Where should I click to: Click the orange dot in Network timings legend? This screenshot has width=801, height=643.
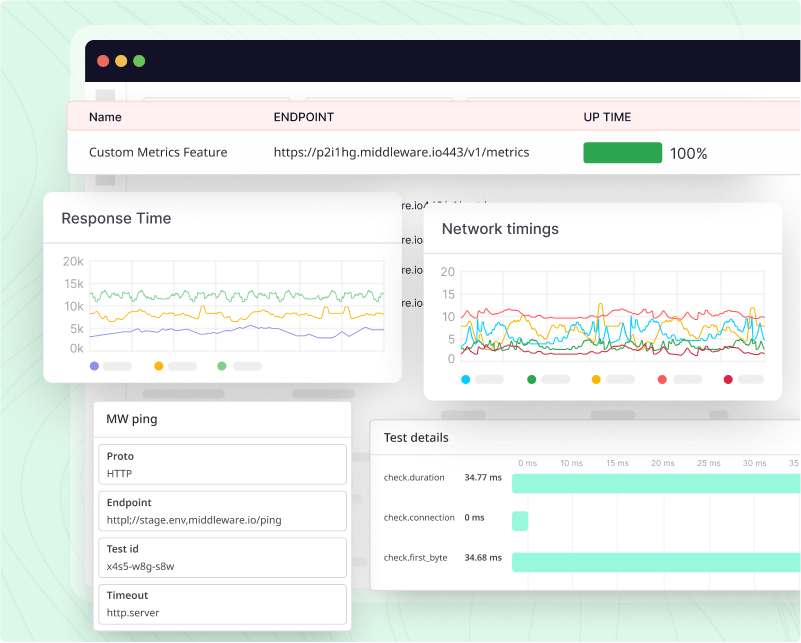(596, 379)
